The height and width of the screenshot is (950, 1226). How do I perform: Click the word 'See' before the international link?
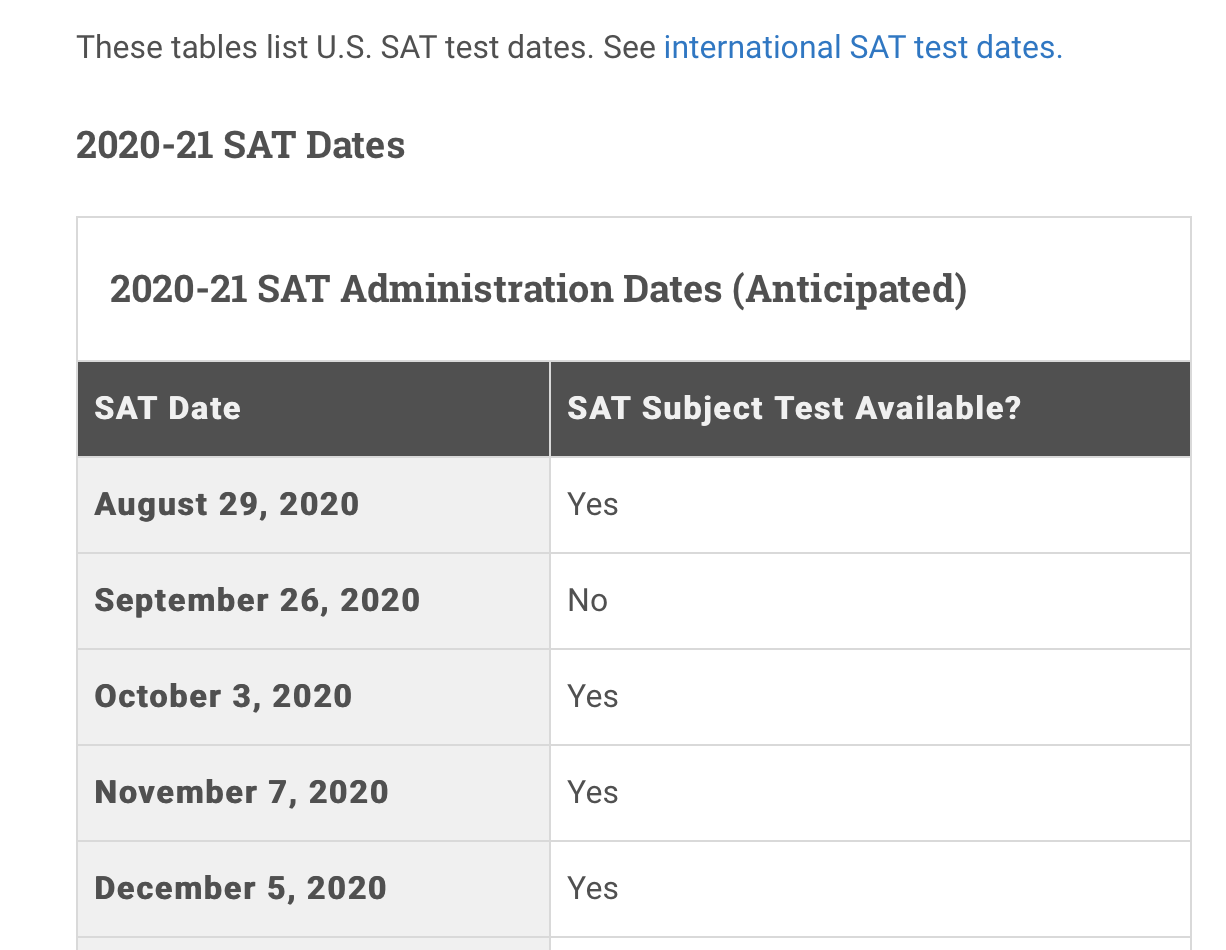pyautogui.click(x=630, y=47)
